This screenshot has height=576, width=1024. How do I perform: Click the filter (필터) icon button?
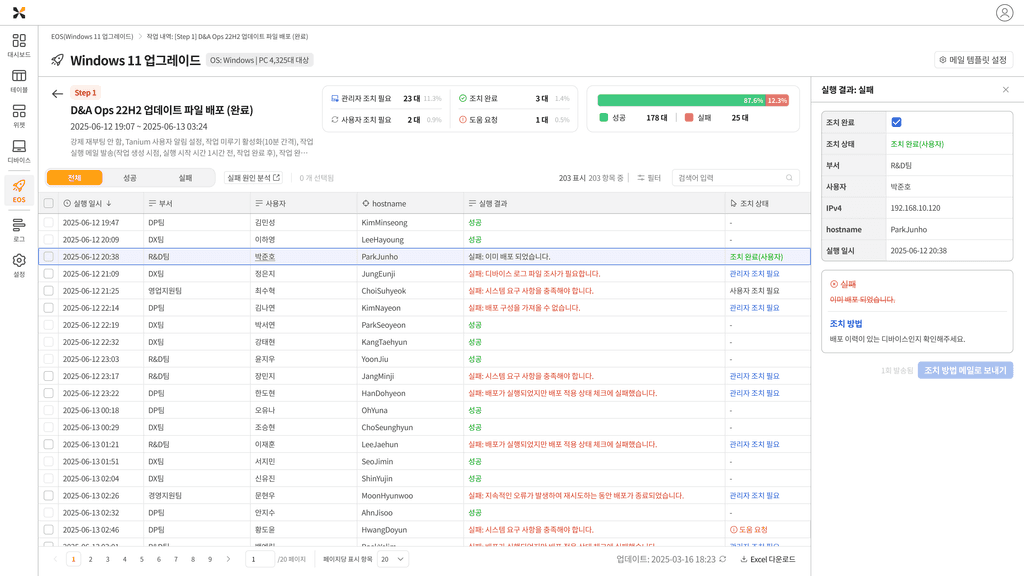(649, 178)
